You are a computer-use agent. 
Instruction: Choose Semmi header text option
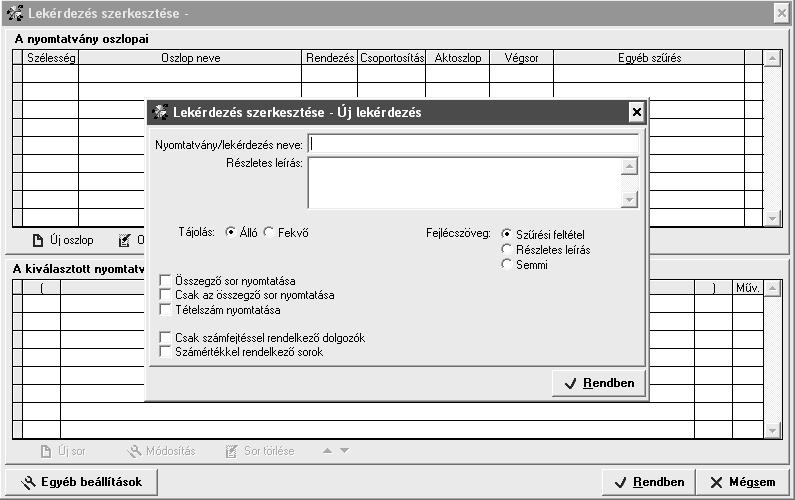click(x=505, y=264)
